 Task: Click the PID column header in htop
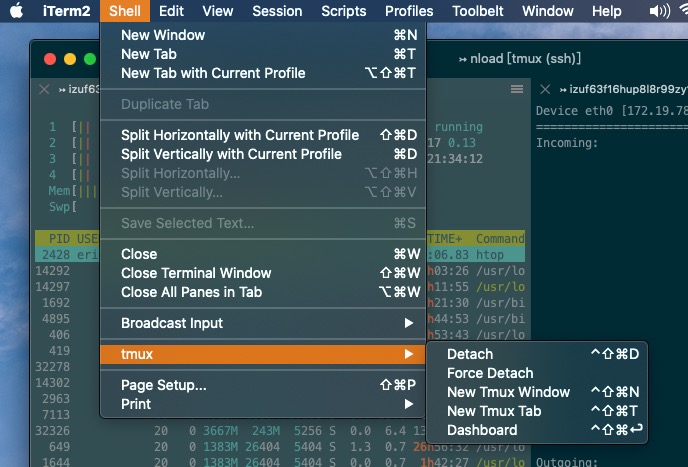(x=59, y=239)
